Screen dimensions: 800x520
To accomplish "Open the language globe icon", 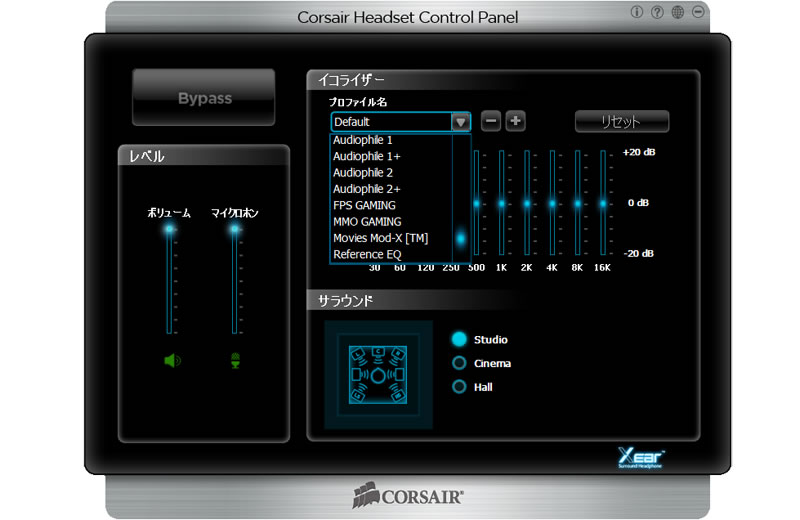I will pos(678,12).
